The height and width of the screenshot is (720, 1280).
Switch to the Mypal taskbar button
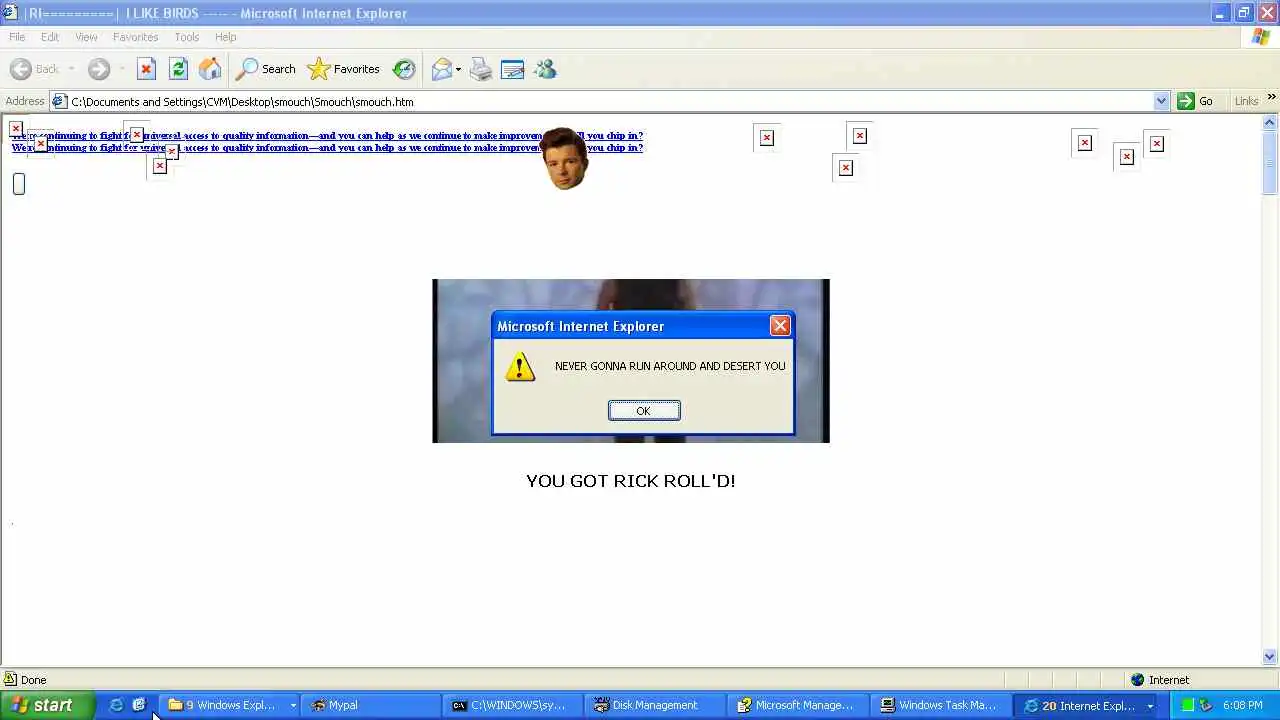[372, 705]
